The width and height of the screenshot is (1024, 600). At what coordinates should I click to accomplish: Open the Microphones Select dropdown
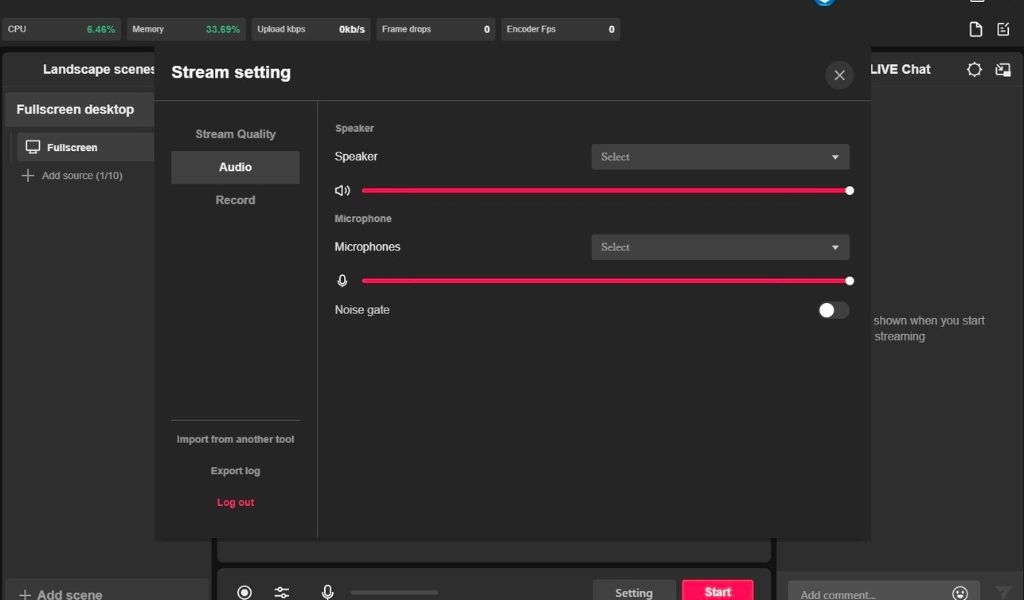point(720,247)
